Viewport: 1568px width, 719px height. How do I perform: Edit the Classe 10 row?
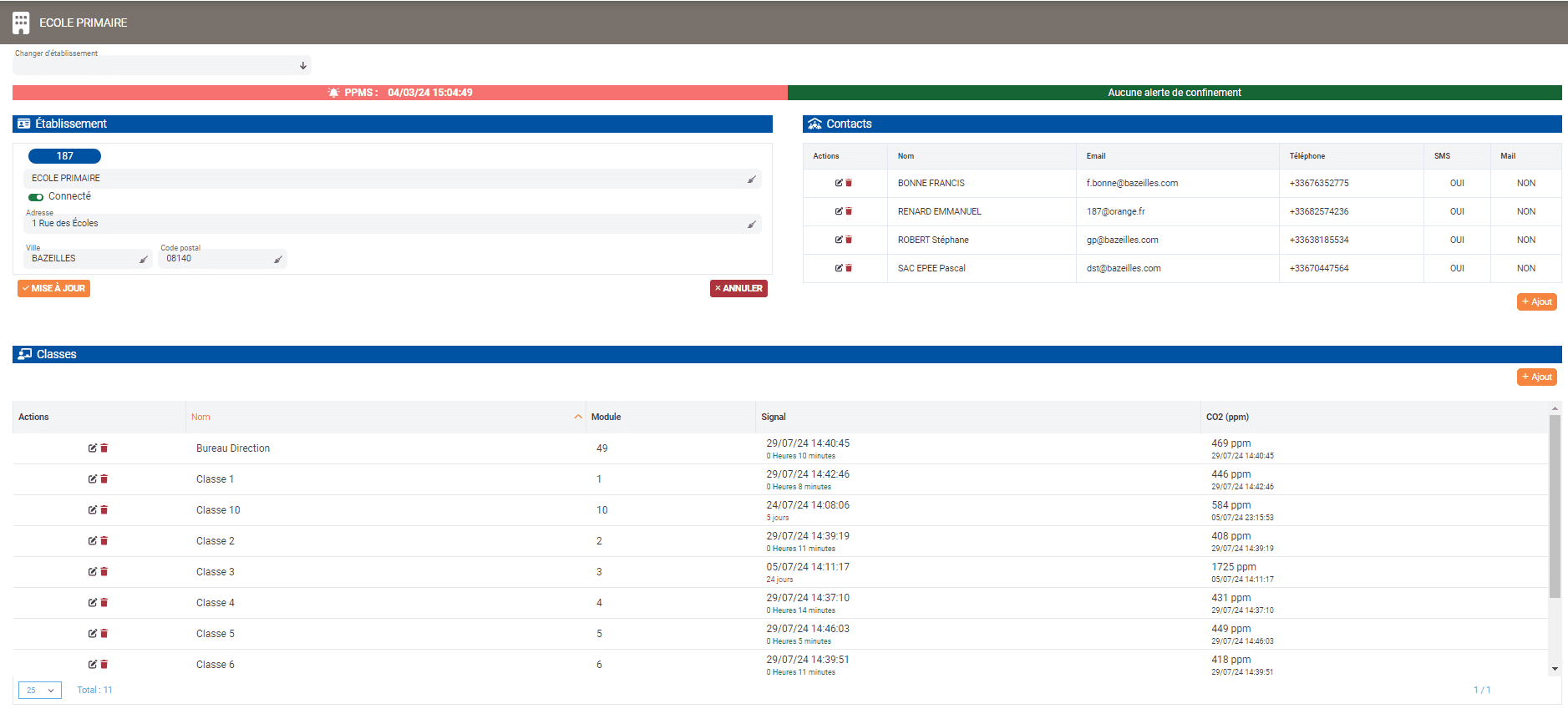pos(92,510)
